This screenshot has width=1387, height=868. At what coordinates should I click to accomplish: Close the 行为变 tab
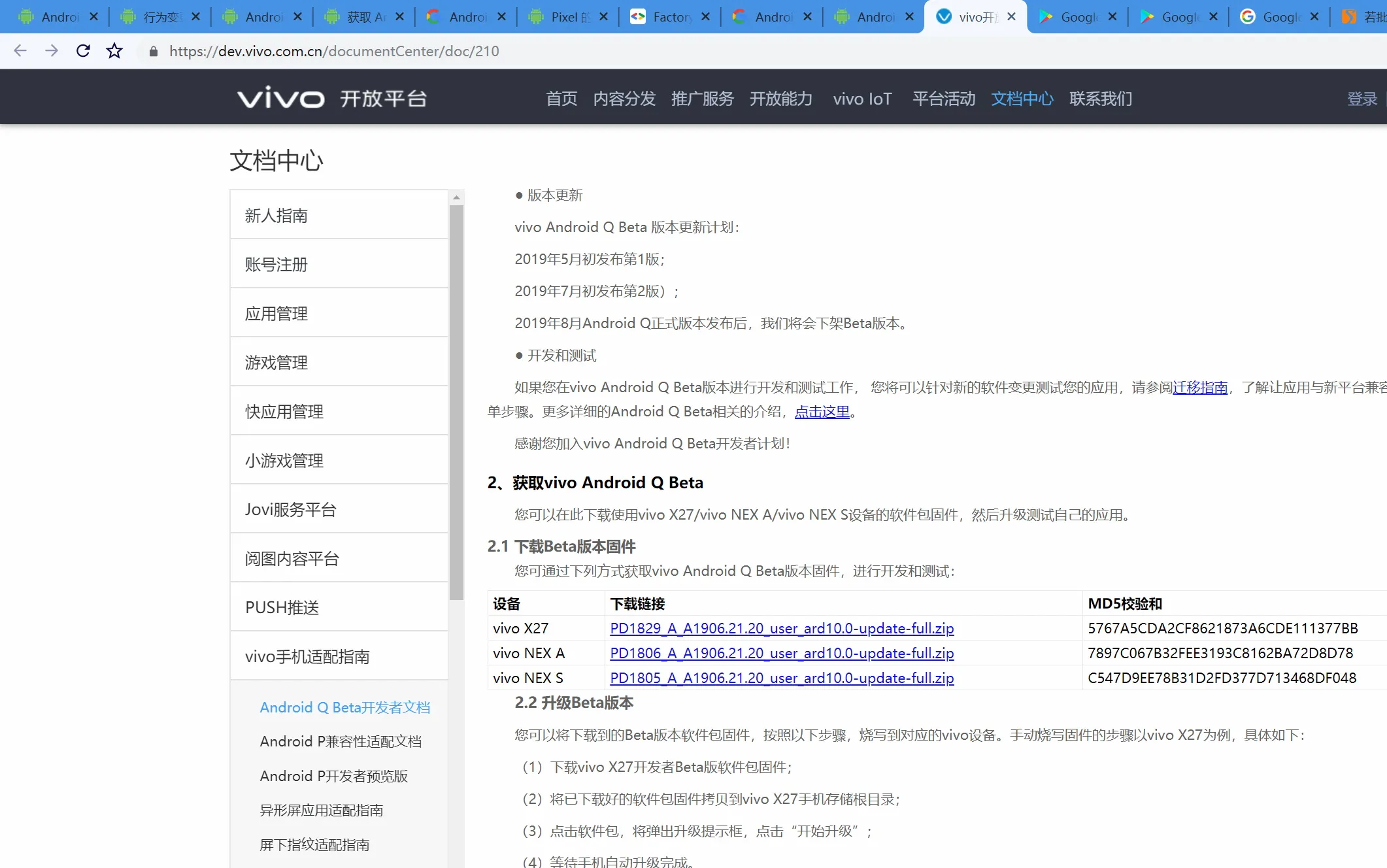[195, 17]
